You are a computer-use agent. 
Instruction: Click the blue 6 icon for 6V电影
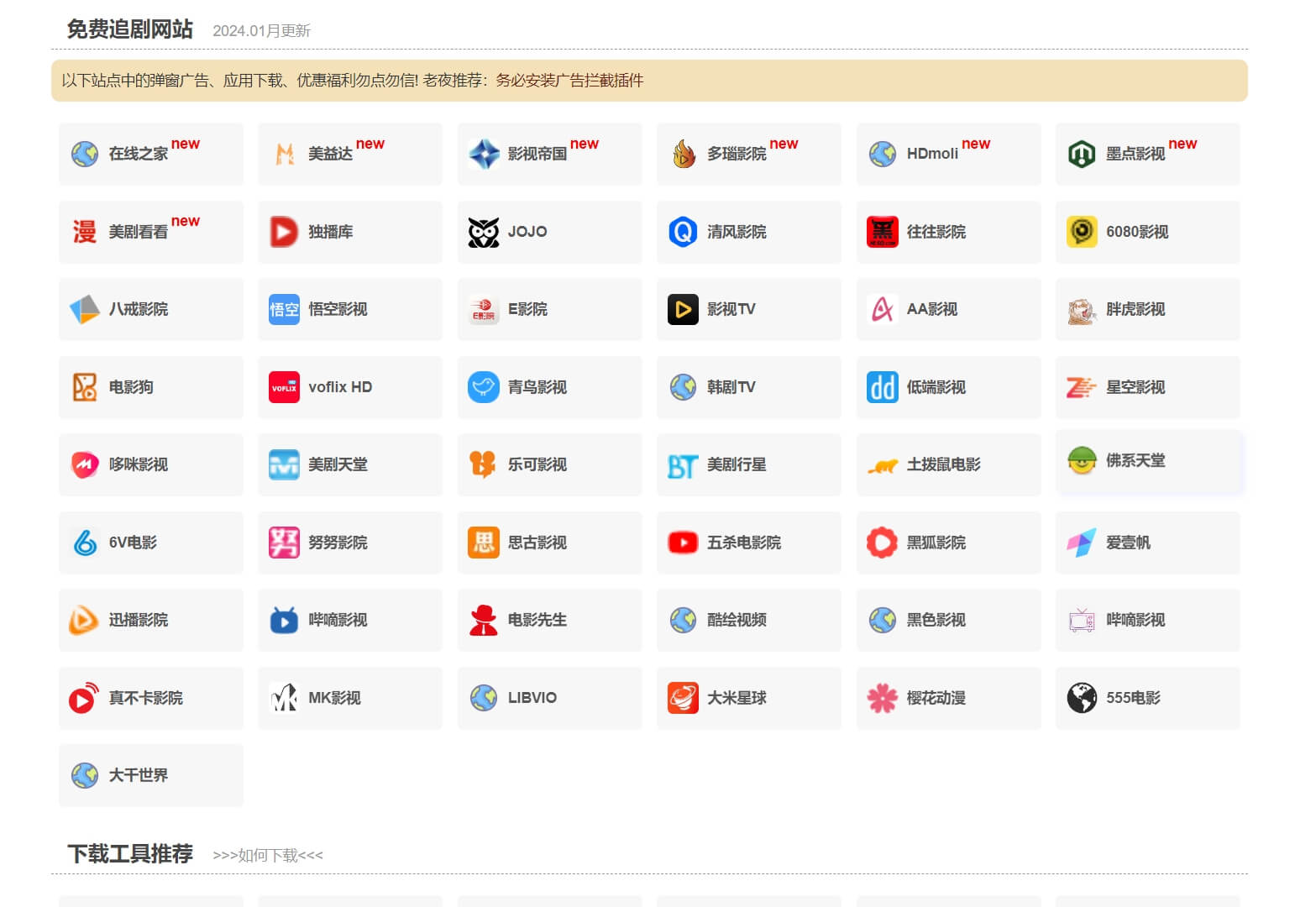85,543
